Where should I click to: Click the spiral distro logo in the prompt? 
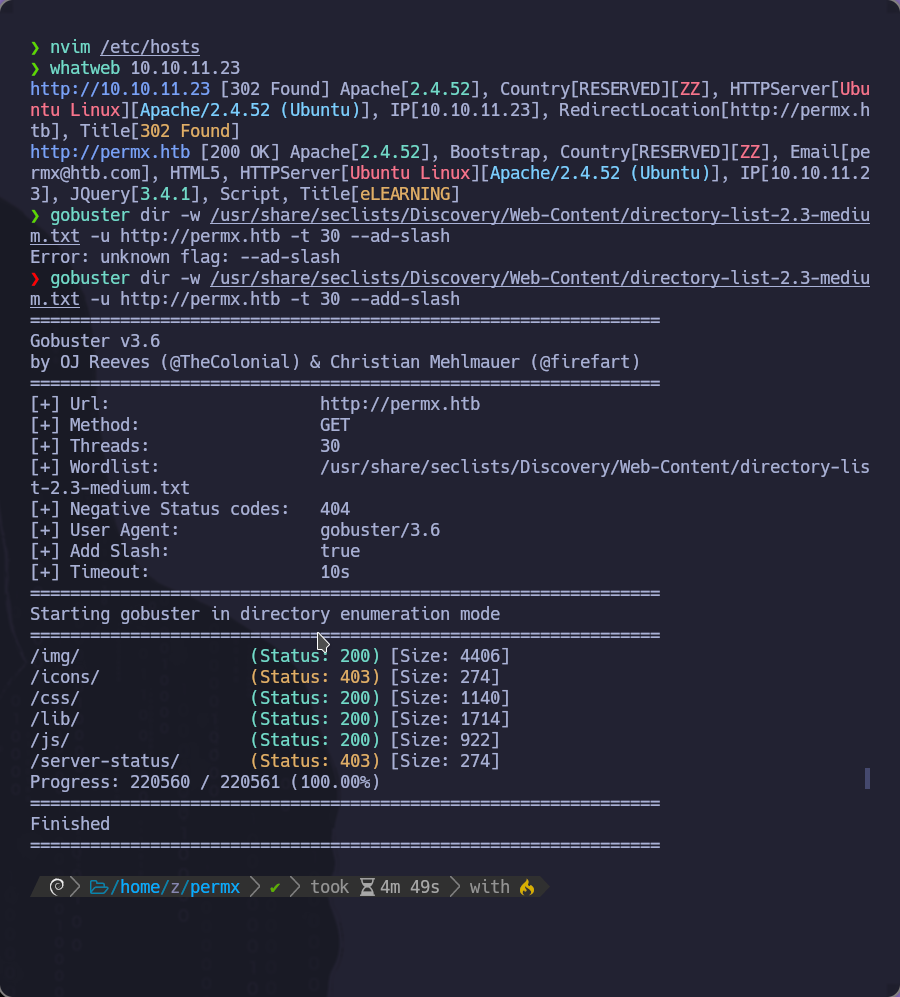click(57, 886)
